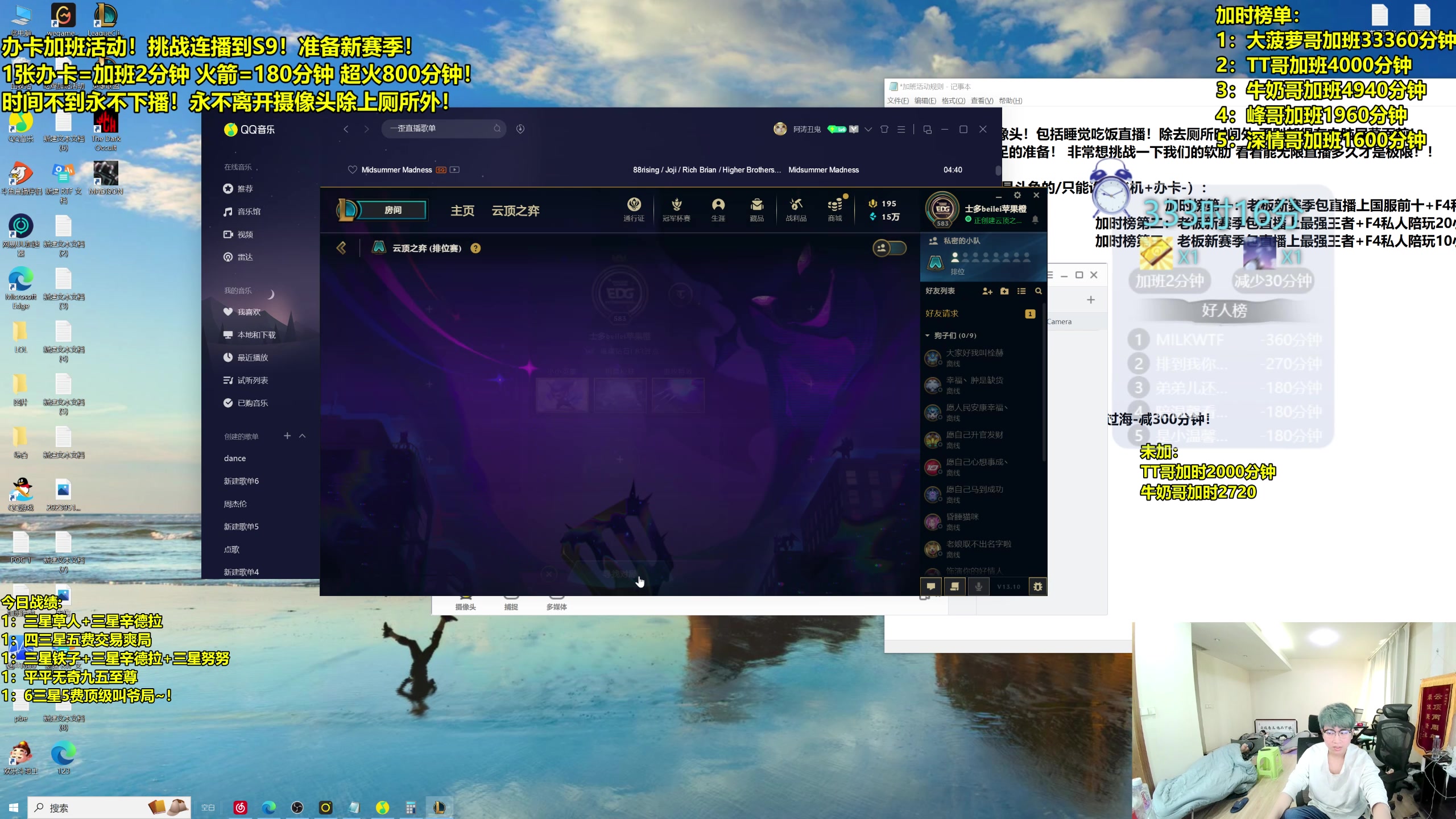Screen dimensions: 1456x819
Task: Click the League client settings gear icon
Action: coord(1017,195)
